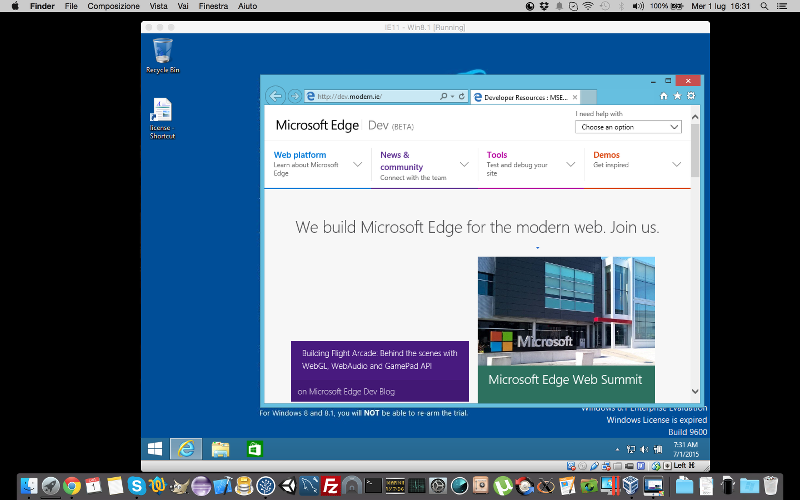The height and width of the screenshot is (500, 800).
Task: Open blank new tab button in IE
Action: [588, 97]
